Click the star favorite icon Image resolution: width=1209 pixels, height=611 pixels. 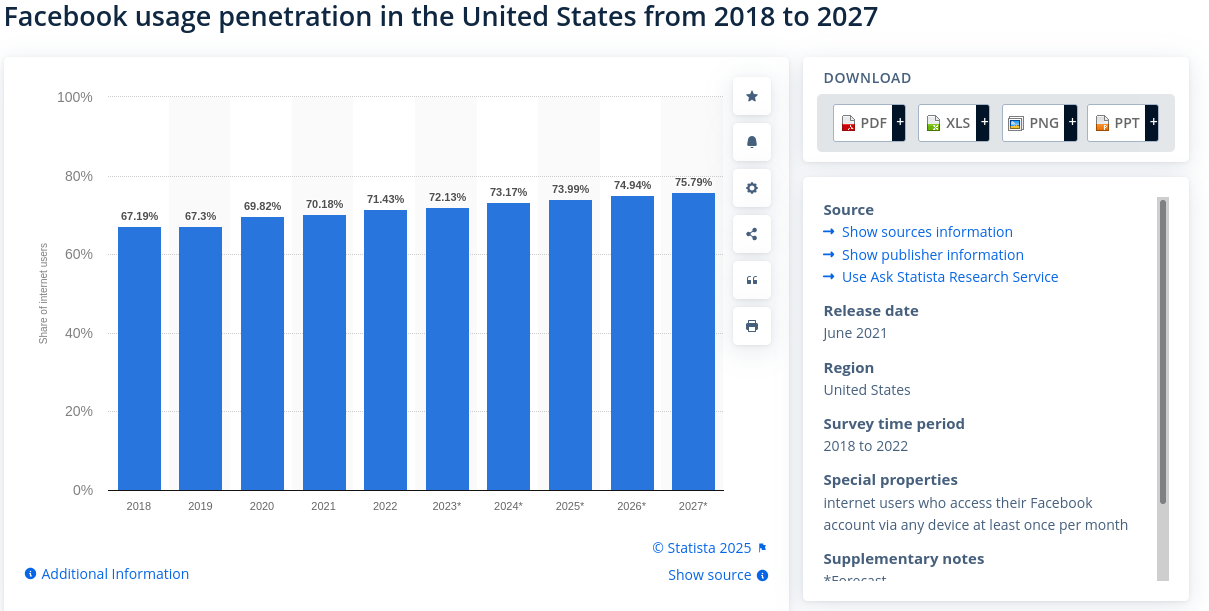(x=752, y=96)
